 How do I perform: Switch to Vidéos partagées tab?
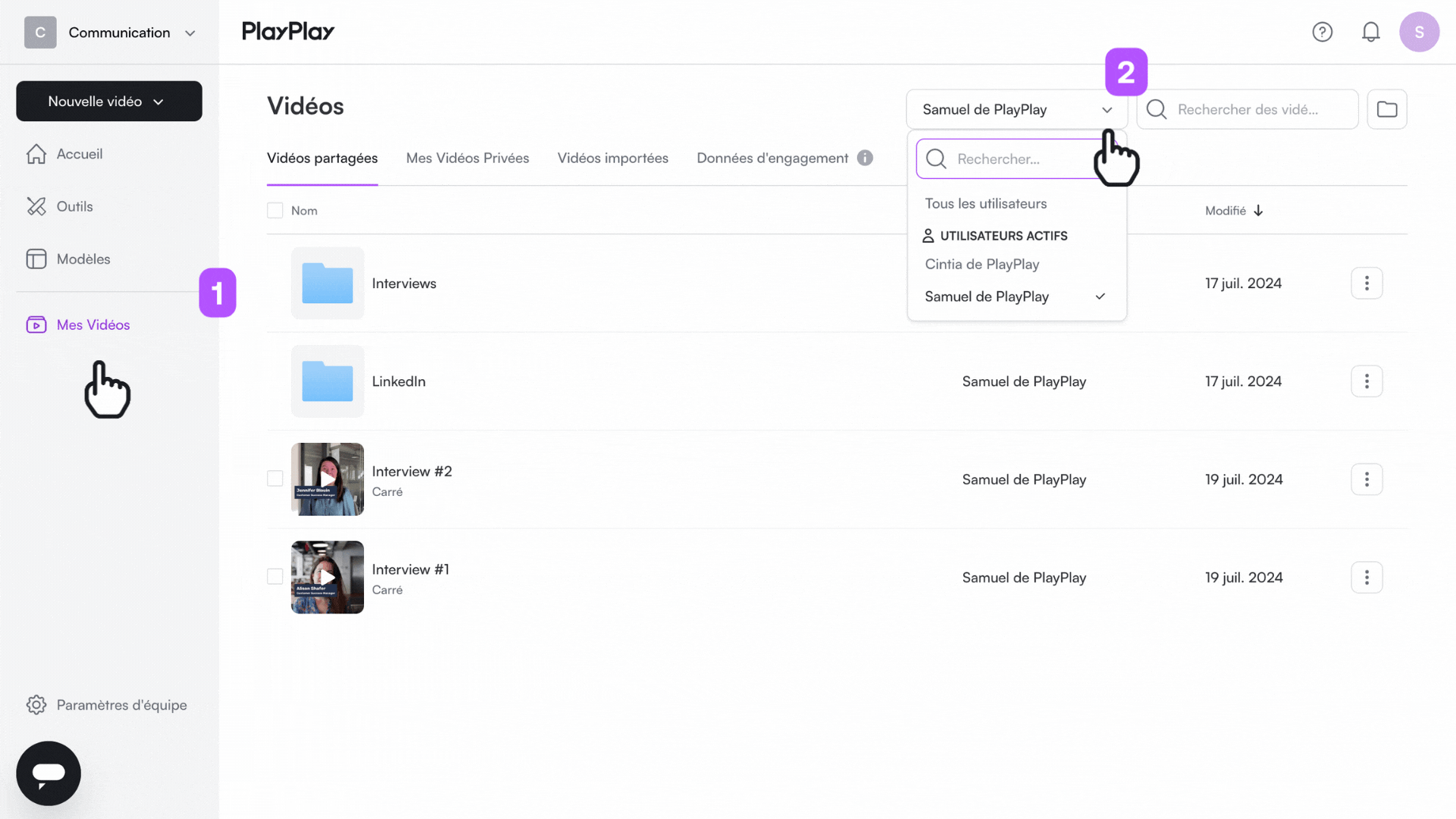click(322, 158)
